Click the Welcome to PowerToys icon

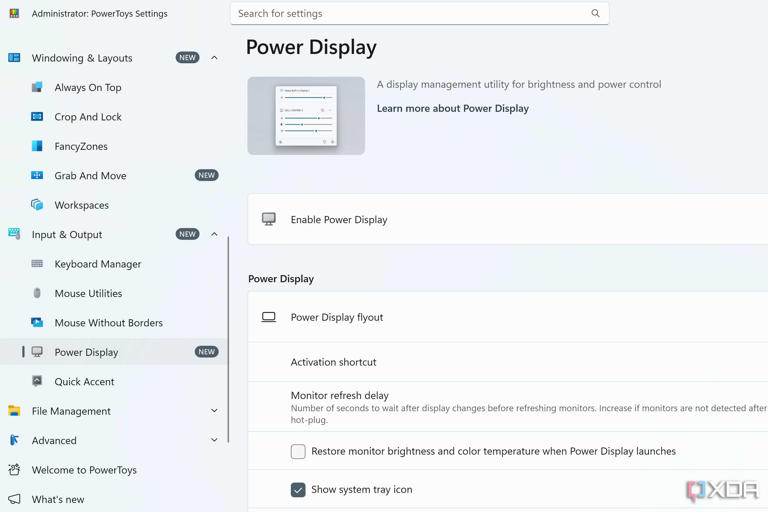pyautogui.click(x=14, y=469)
